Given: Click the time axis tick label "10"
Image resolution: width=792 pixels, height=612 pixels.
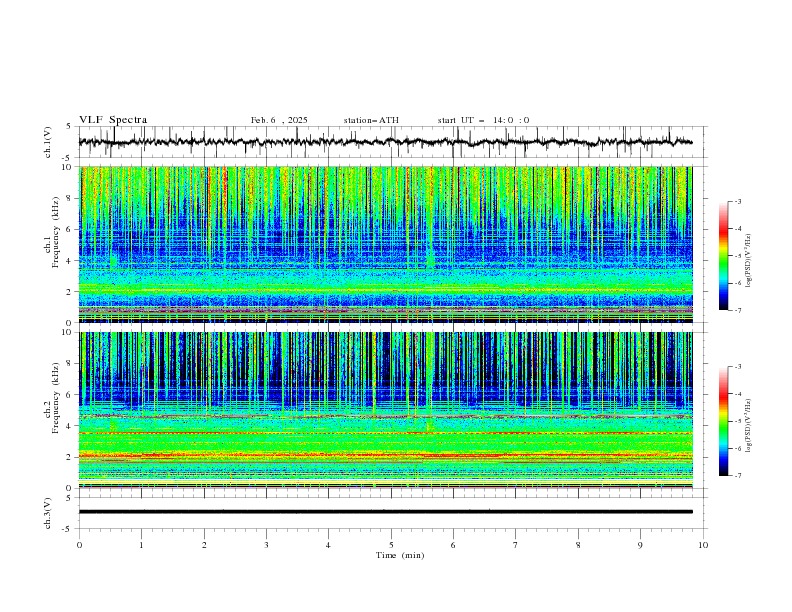Looking at the screenshot, I should pos(703,545).
